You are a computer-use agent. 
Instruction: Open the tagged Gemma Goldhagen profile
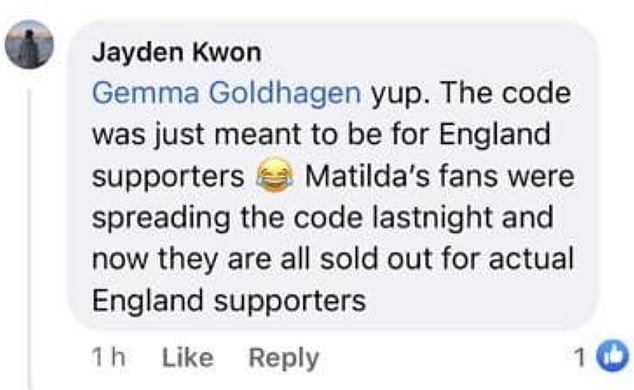coord(226,93)
